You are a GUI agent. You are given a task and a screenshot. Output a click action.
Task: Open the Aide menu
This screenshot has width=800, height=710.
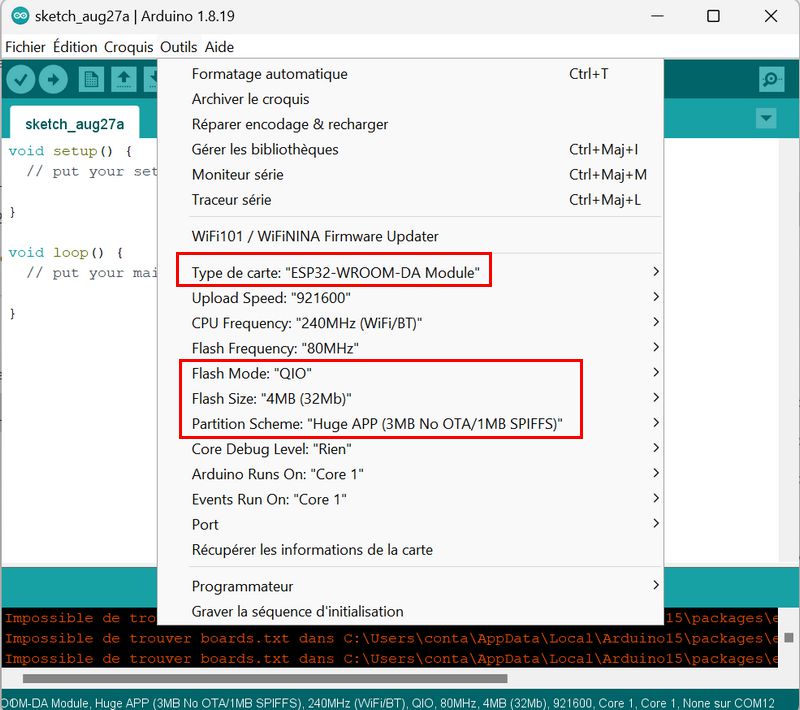219,47
